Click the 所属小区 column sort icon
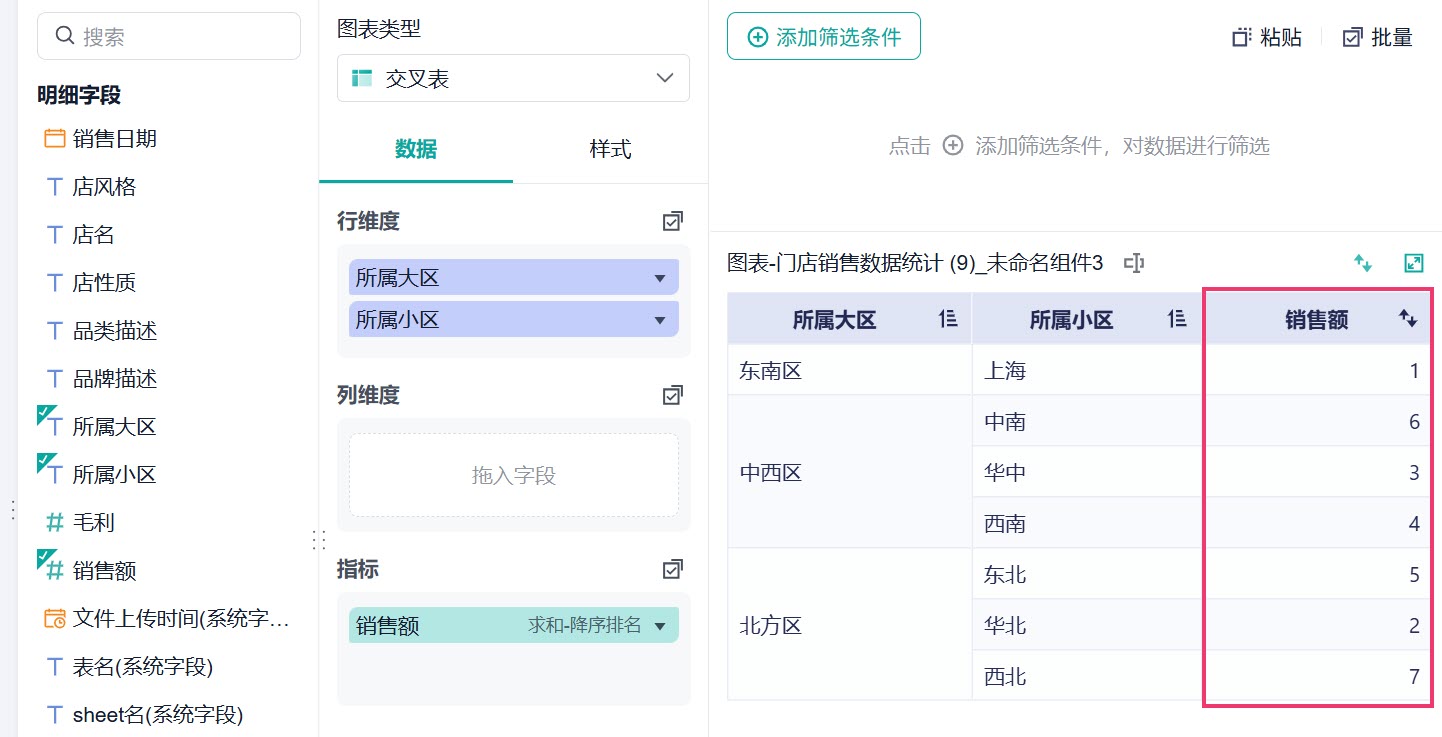 1178,319
